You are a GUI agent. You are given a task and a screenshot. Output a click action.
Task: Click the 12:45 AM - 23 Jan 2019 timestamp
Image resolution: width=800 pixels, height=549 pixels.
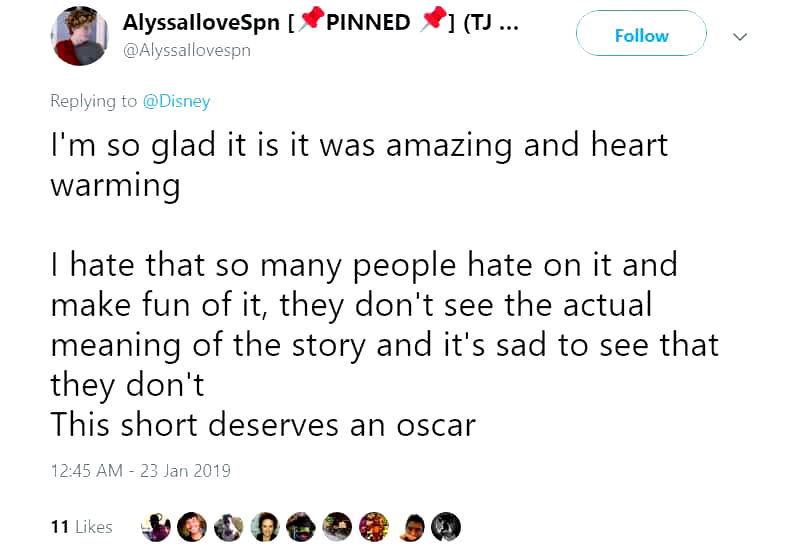[141, 470]
